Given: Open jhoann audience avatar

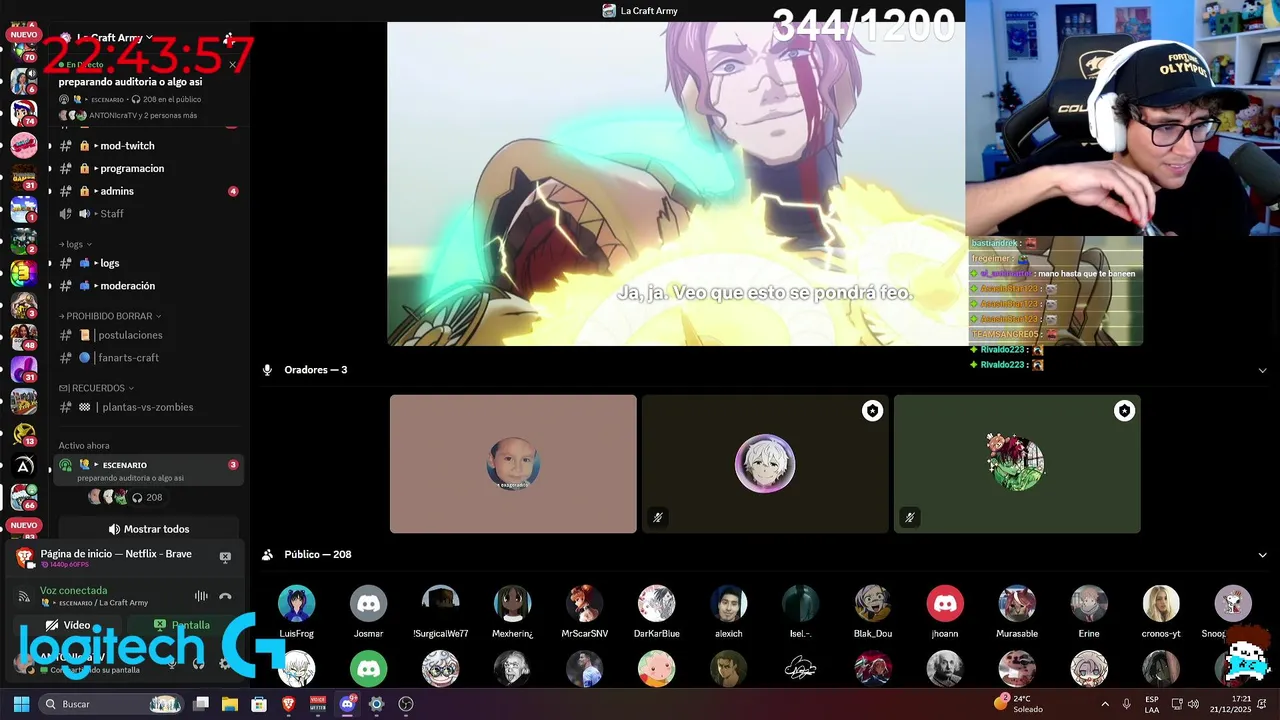Looking at the screenshot, I should click(944, 604).
